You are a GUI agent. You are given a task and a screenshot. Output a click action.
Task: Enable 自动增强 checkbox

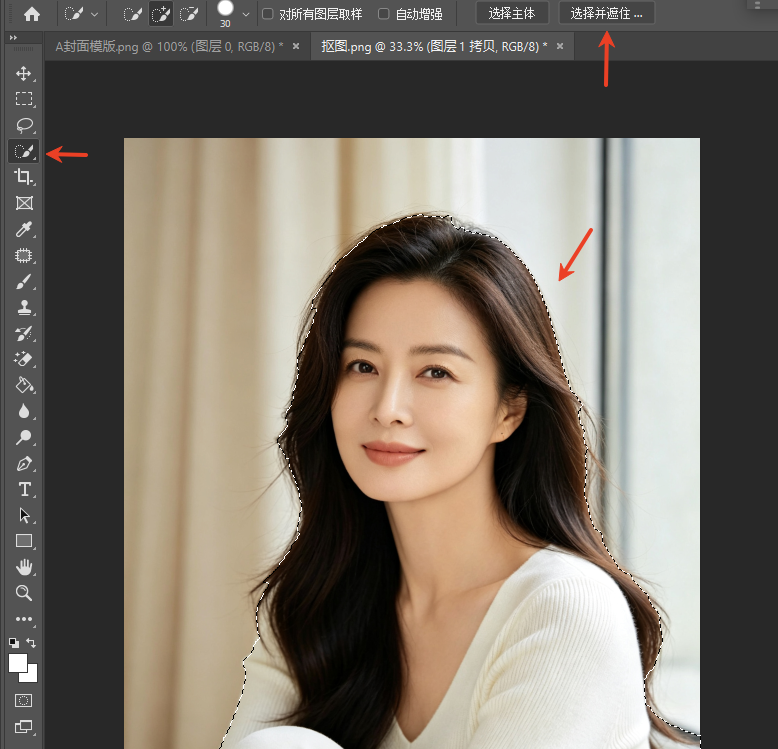pos(384,14)
